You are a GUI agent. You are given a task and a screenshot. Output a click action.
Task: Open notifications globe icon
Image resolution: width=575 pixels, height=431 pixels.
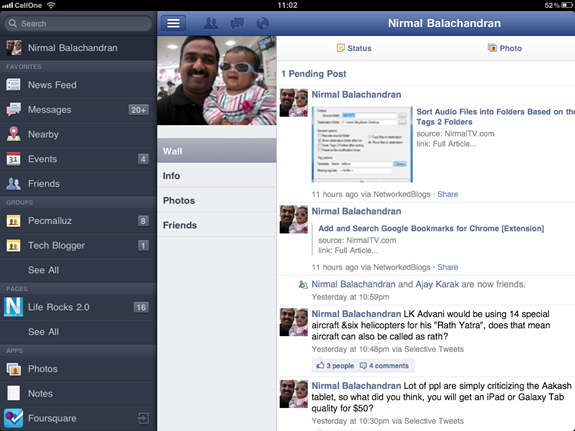(263, 23)
